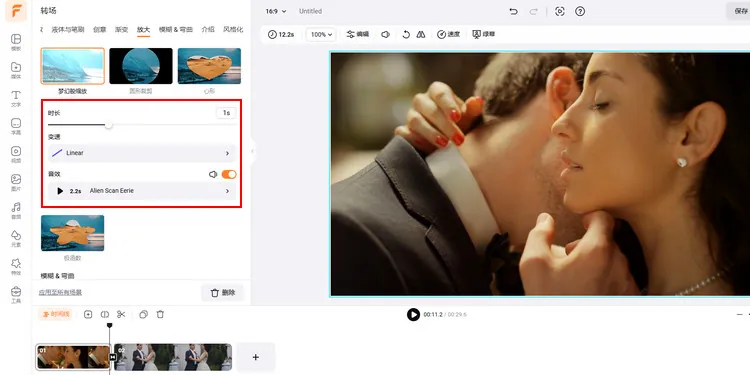Switch to the 液体与笔刷 tab
Screen dimensions: 750x375
point(68,30)
